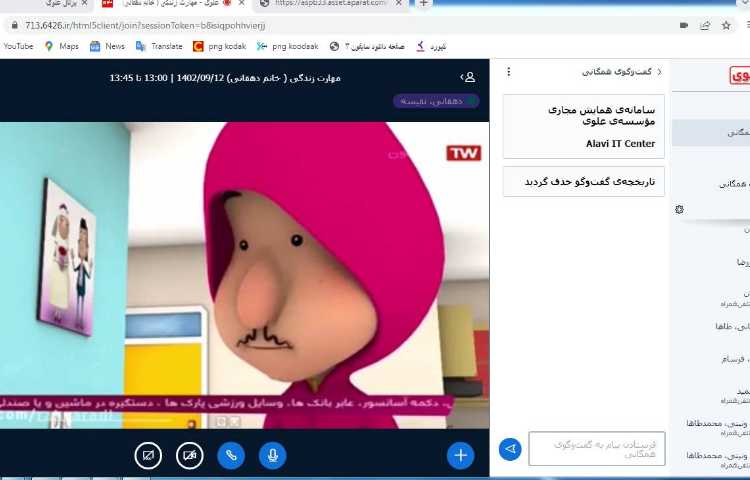
Task: Open the three-dot chat options menu
Action: pos(508,72)
